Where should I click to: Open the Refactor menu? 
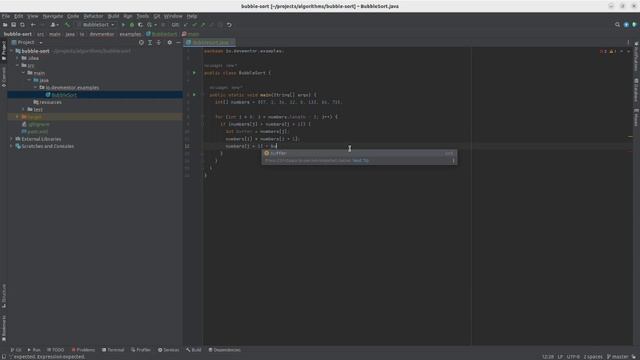click(93, 16)
